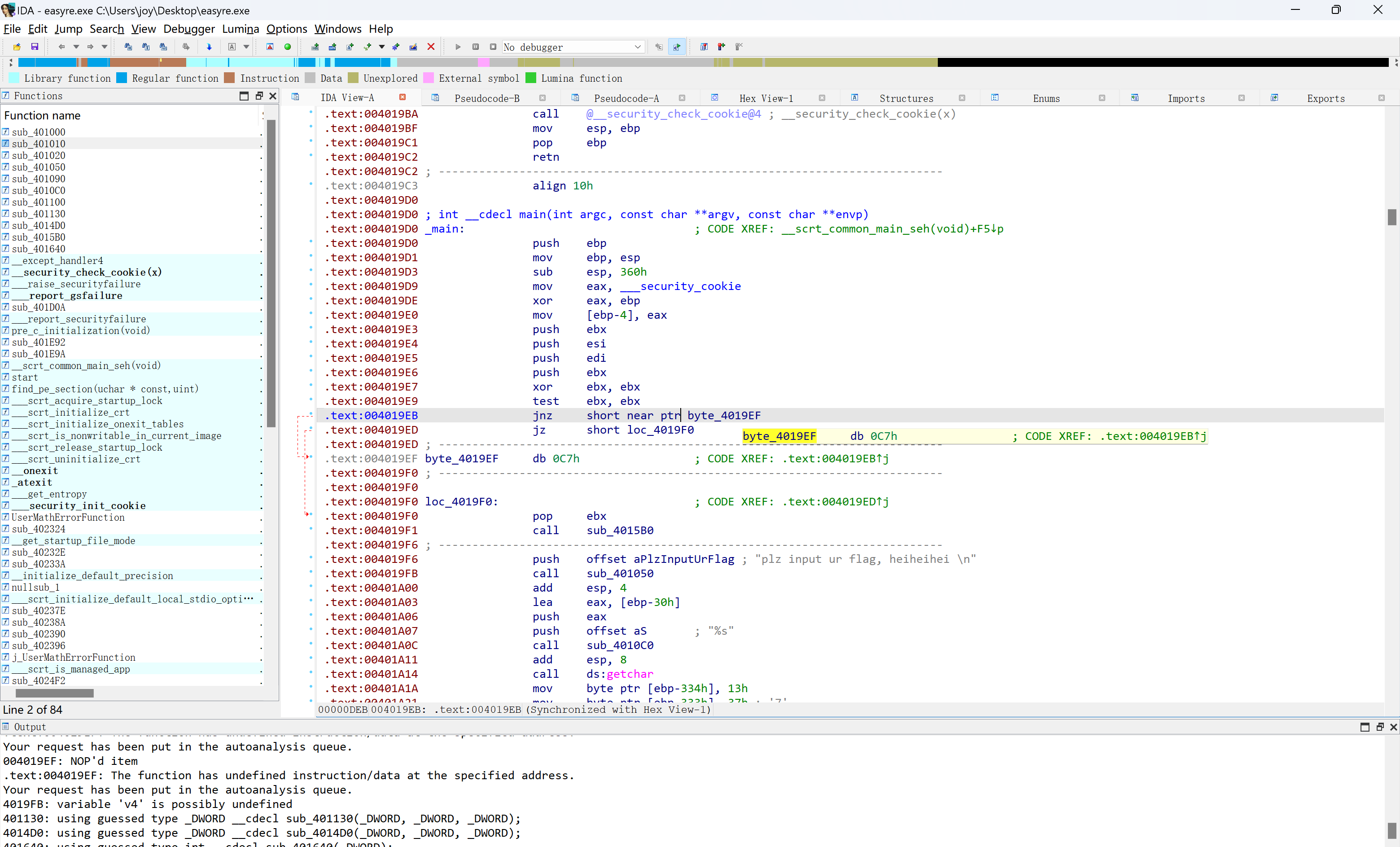Click the loc_4019F0 jz operand
The height and width of the screenshot is (847, 1400).
[x=660, y=430]
